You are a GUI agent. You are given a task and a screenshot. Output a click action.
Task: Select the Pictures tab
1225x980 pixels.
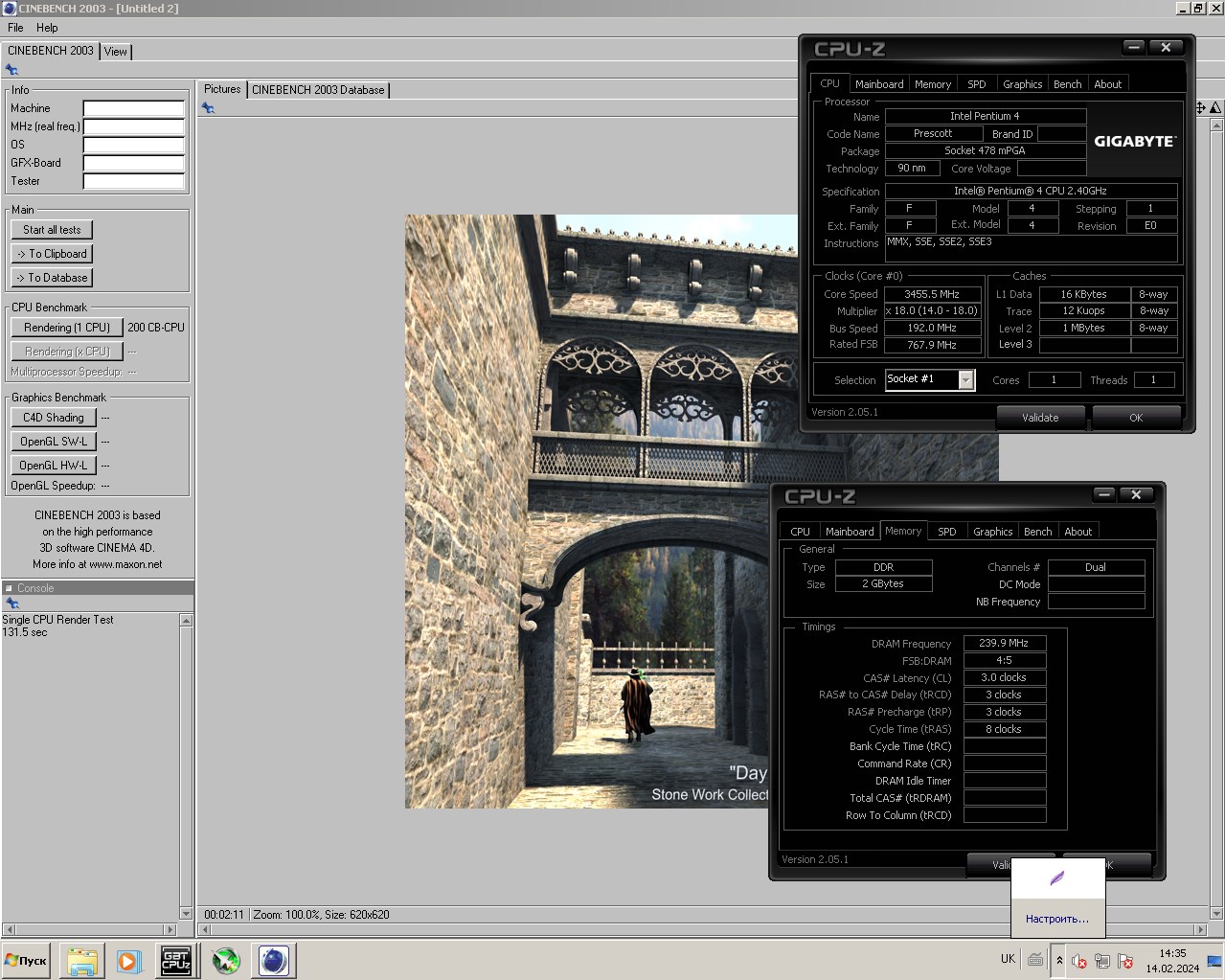coord(222,89)
